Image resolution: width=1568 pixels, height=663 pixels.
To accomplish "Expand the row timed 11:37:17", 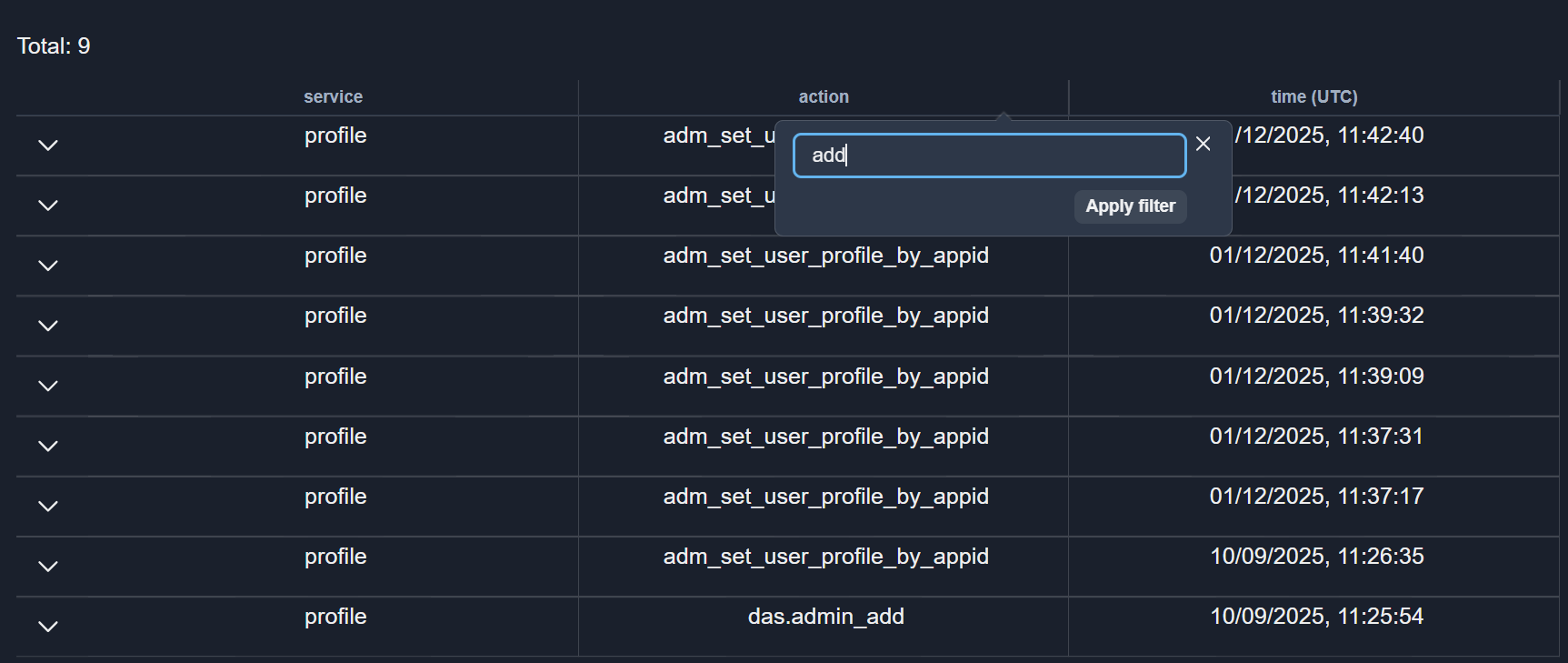I will pos(48,506).
